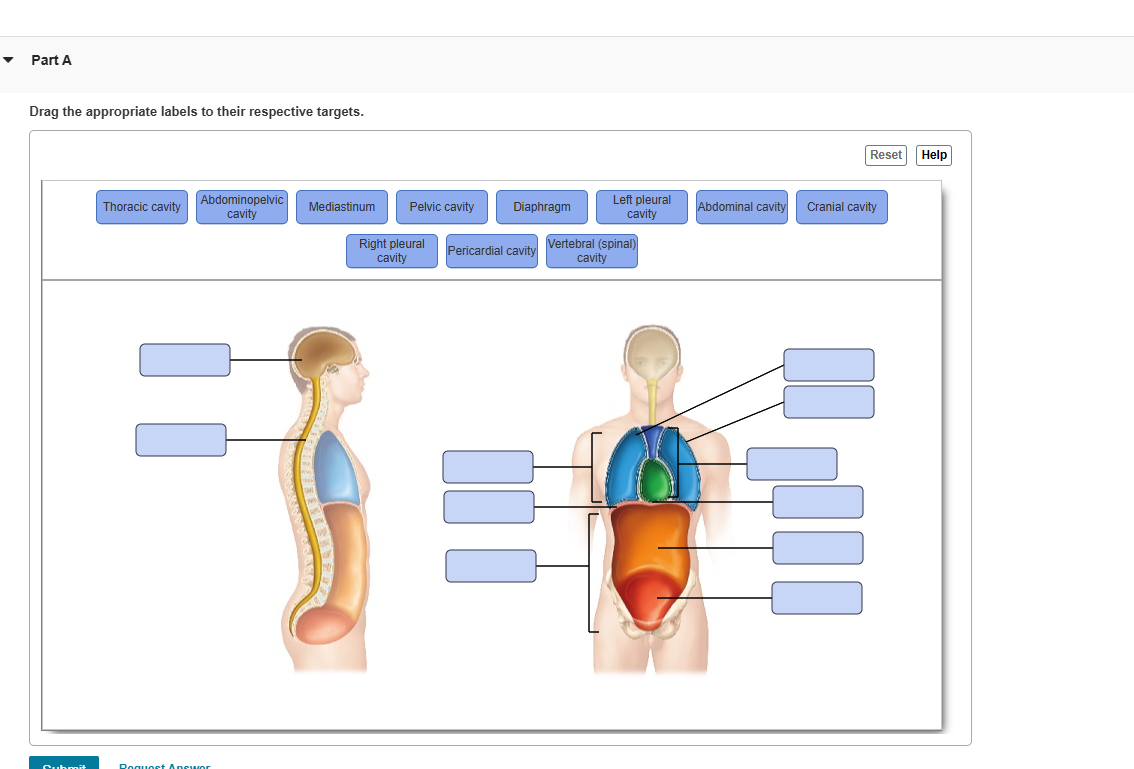
Task: Select the blank target attached to right chest bracket
Action: tap(792, 464)
